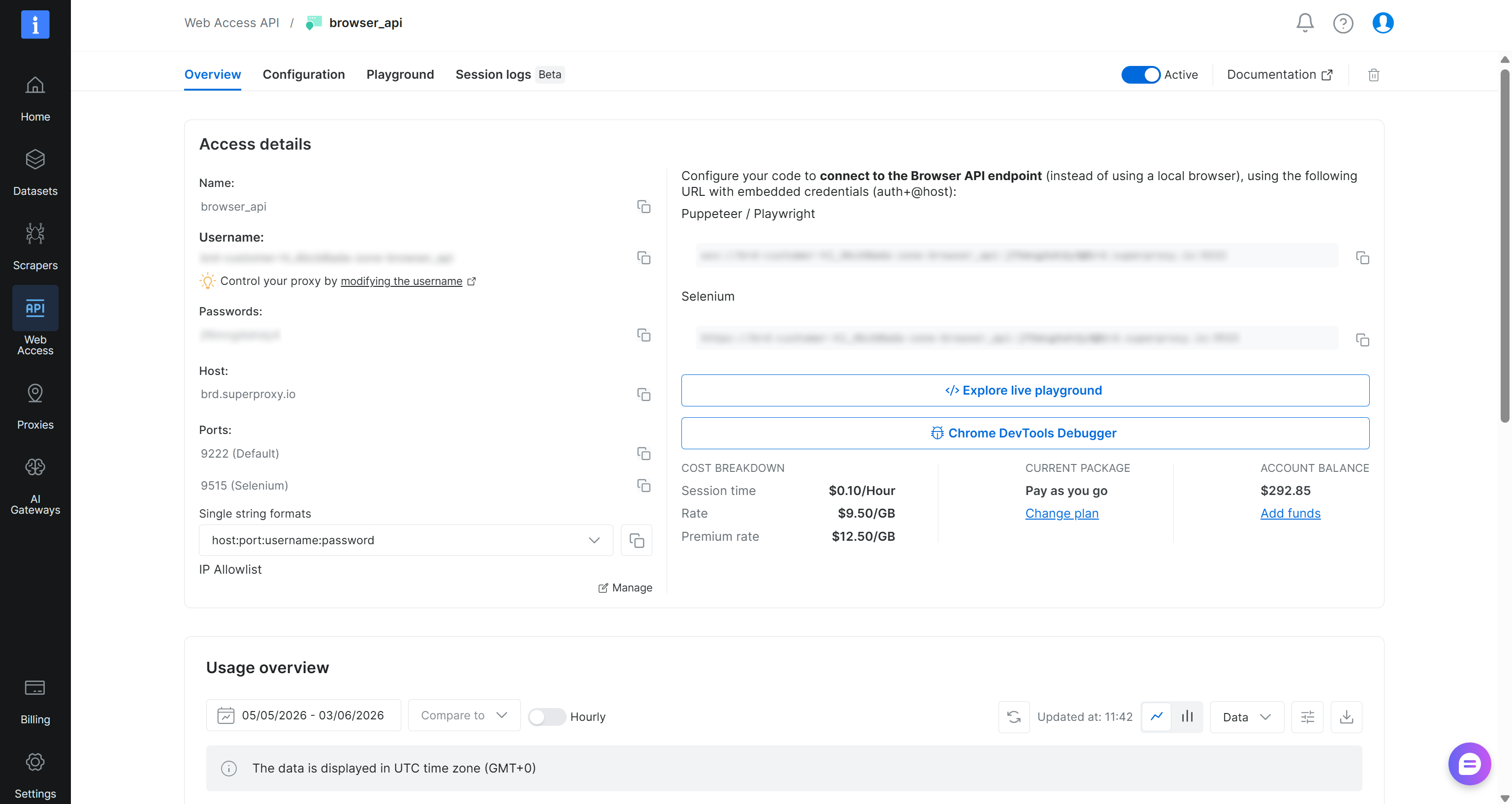Open modifying the username link
This screenshot has width=1512, height=804.
(401, 281)
